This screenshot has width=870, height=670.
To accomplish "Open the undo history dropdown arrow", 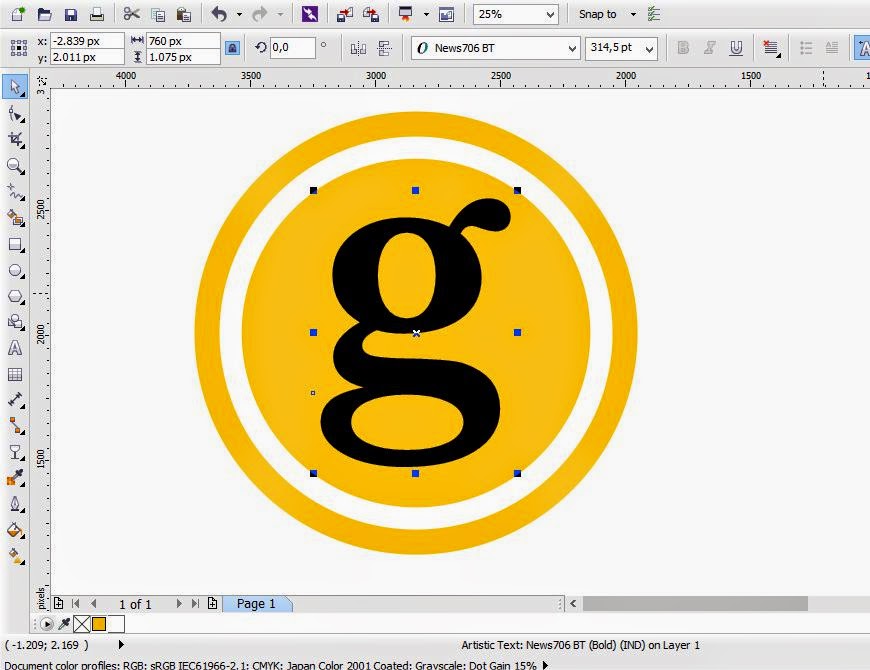I will point(239,14).
